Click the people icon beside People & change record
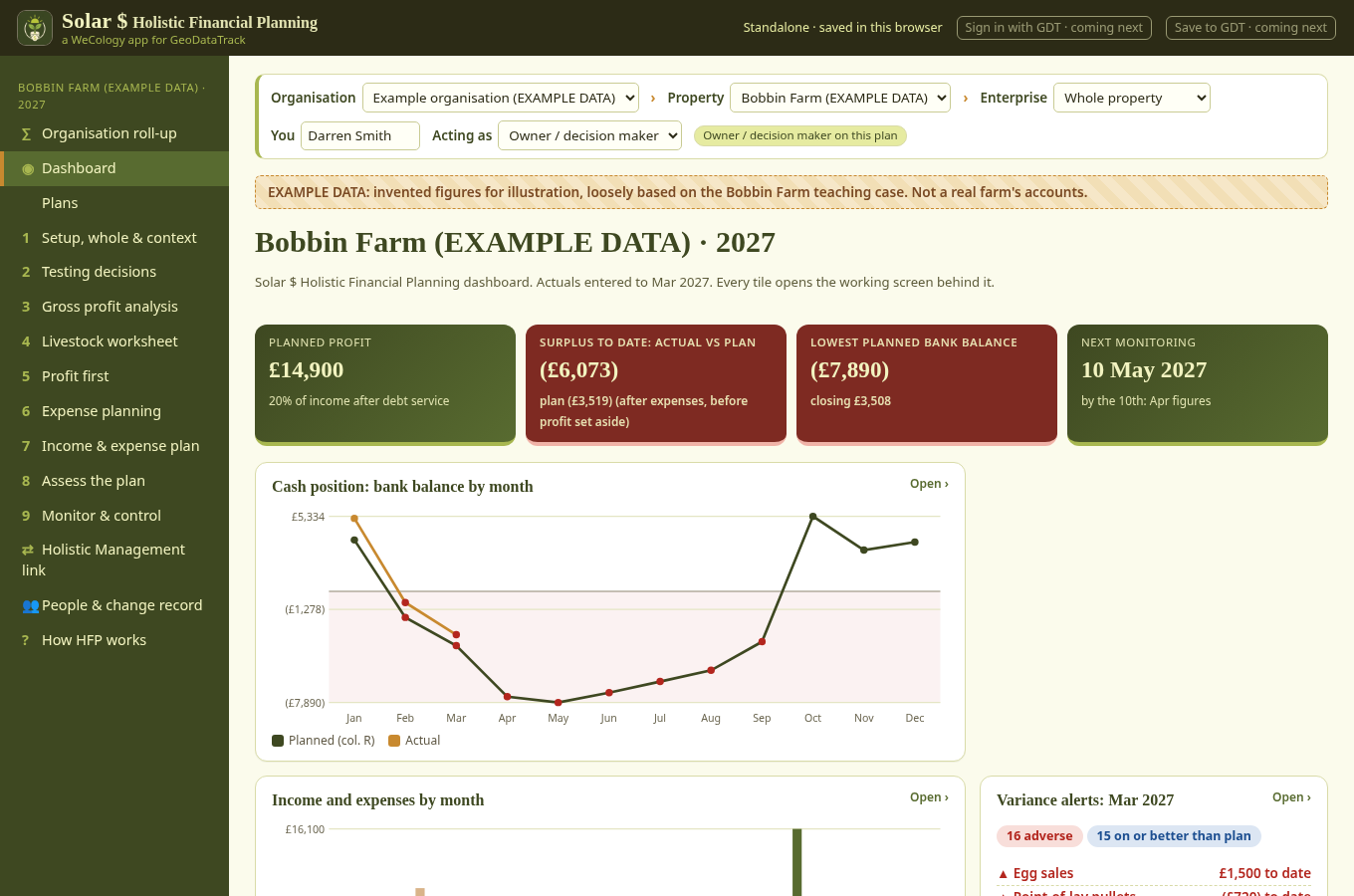Viewport: 1354px width, 896px height. point(31,605)
